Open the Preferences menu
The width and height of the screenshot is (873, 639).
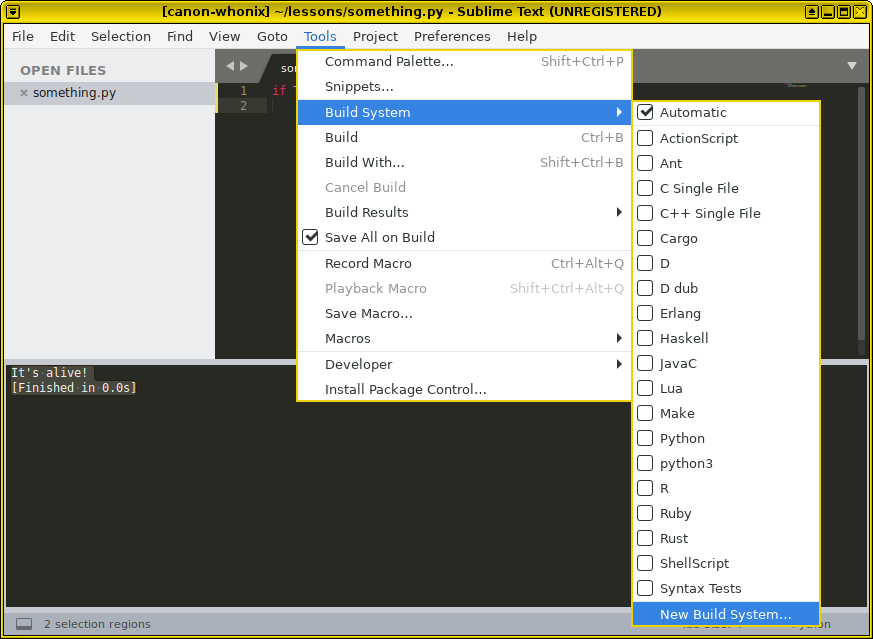[452, 37]
